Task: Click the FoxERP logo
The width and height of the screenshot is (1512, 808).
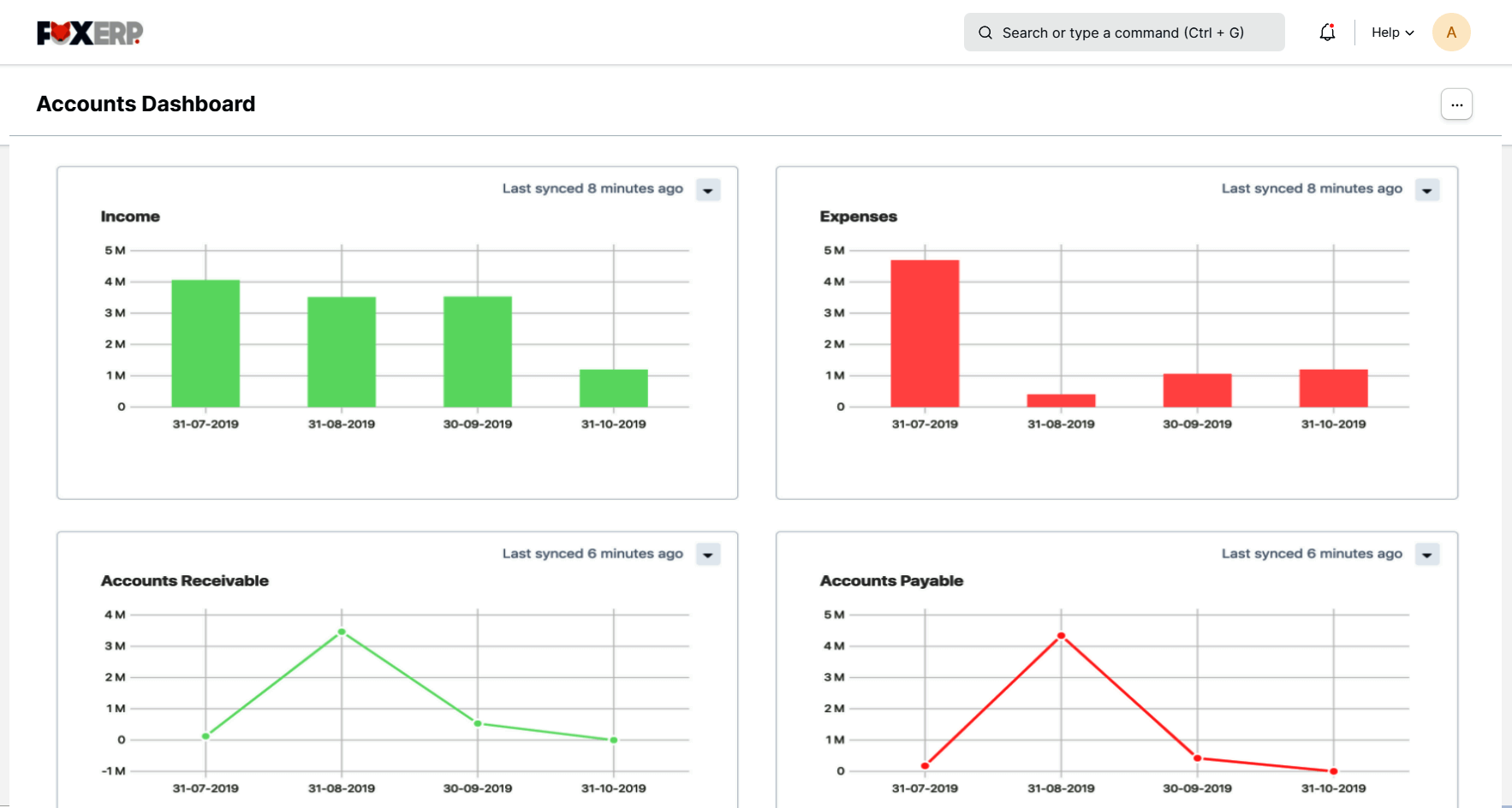Action: point(90,33)
